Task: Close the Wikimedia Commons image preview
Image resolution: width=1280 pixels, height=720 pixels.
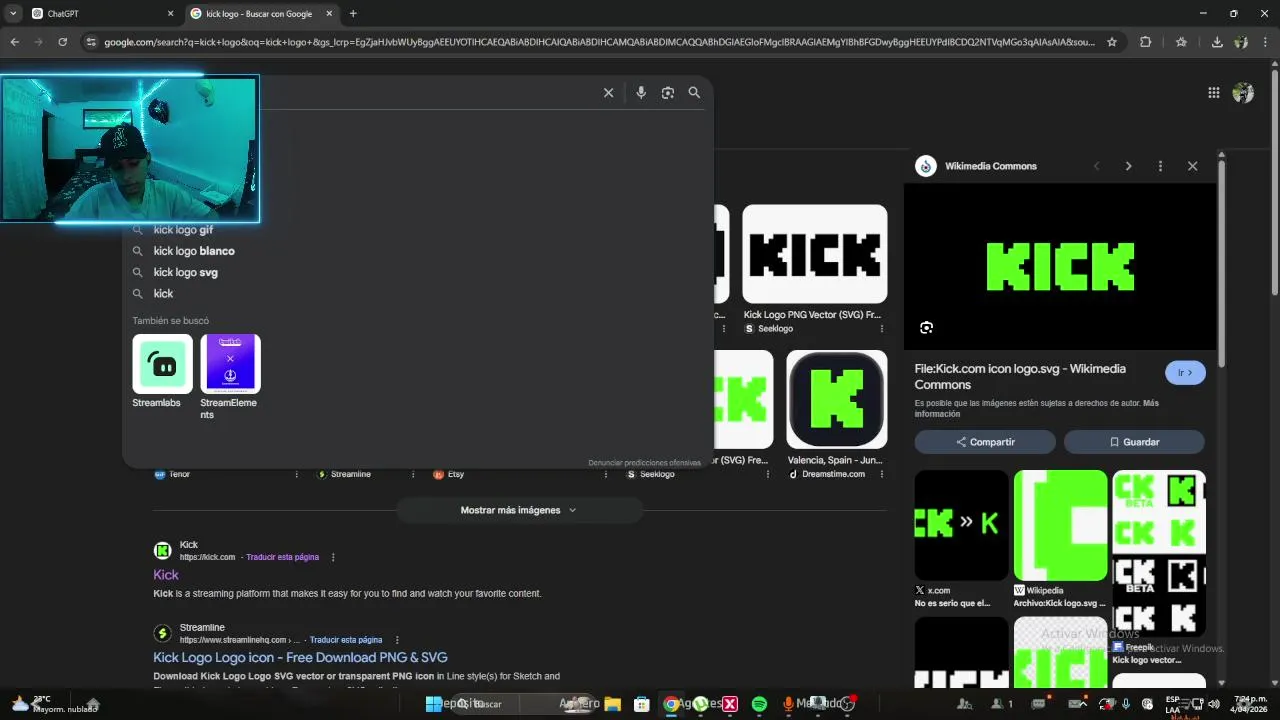Action: click(x=1192, y=166)
